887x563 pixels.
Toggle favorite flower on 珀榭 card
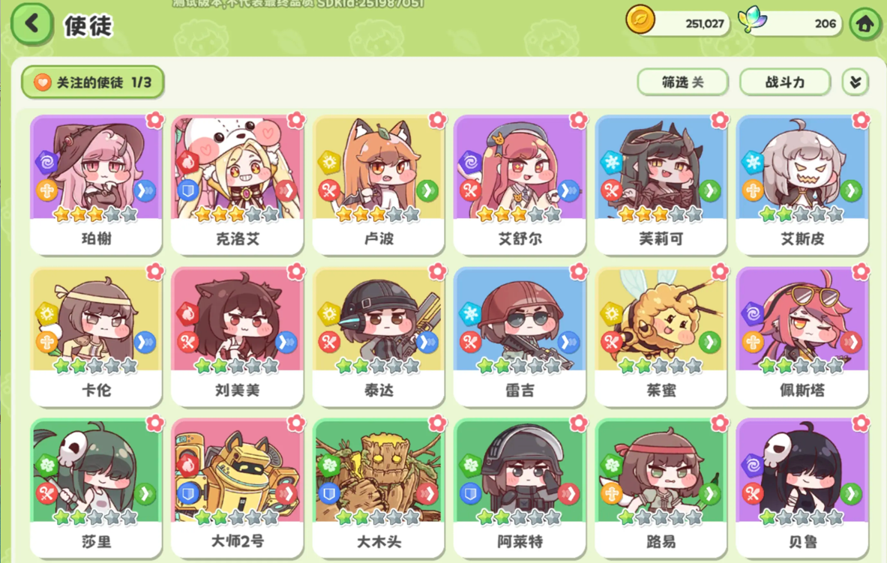point(155,120)
